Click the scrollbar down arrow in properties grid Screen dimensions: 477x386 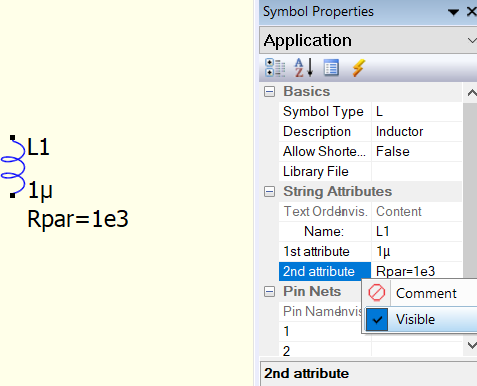[471, 345]
